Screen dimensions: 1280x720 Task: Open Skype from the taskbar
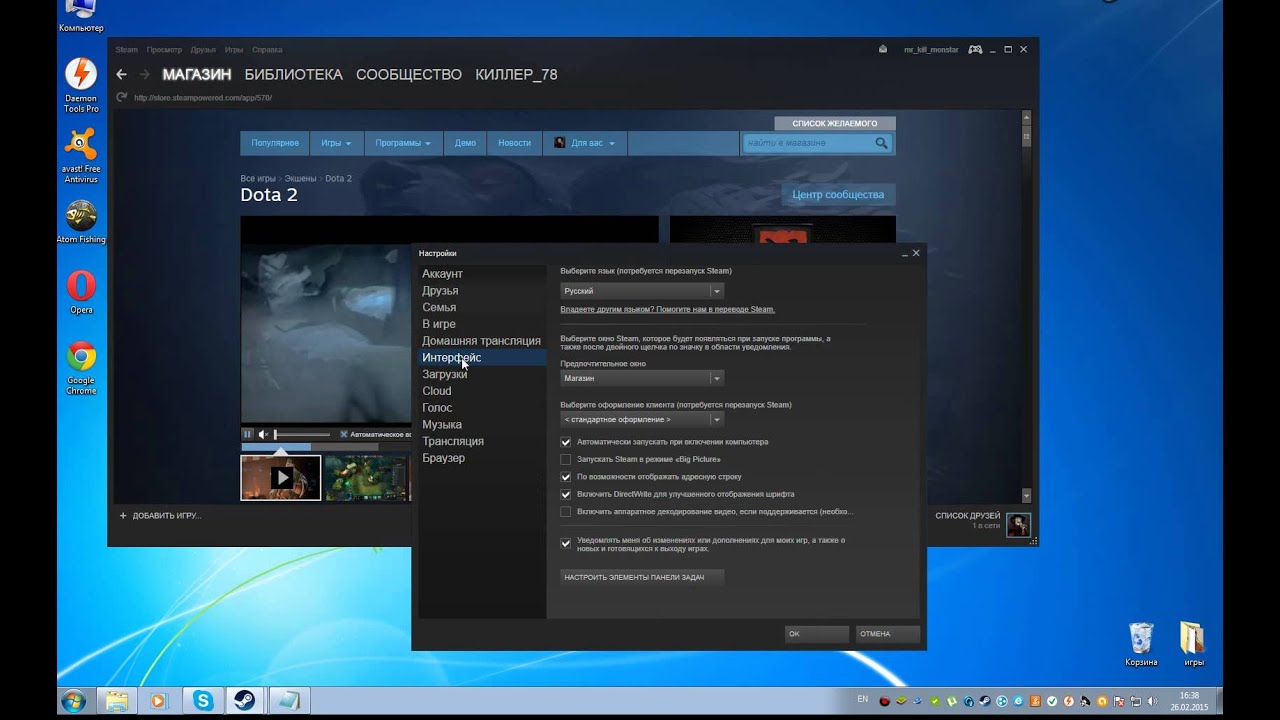[203, 701]
